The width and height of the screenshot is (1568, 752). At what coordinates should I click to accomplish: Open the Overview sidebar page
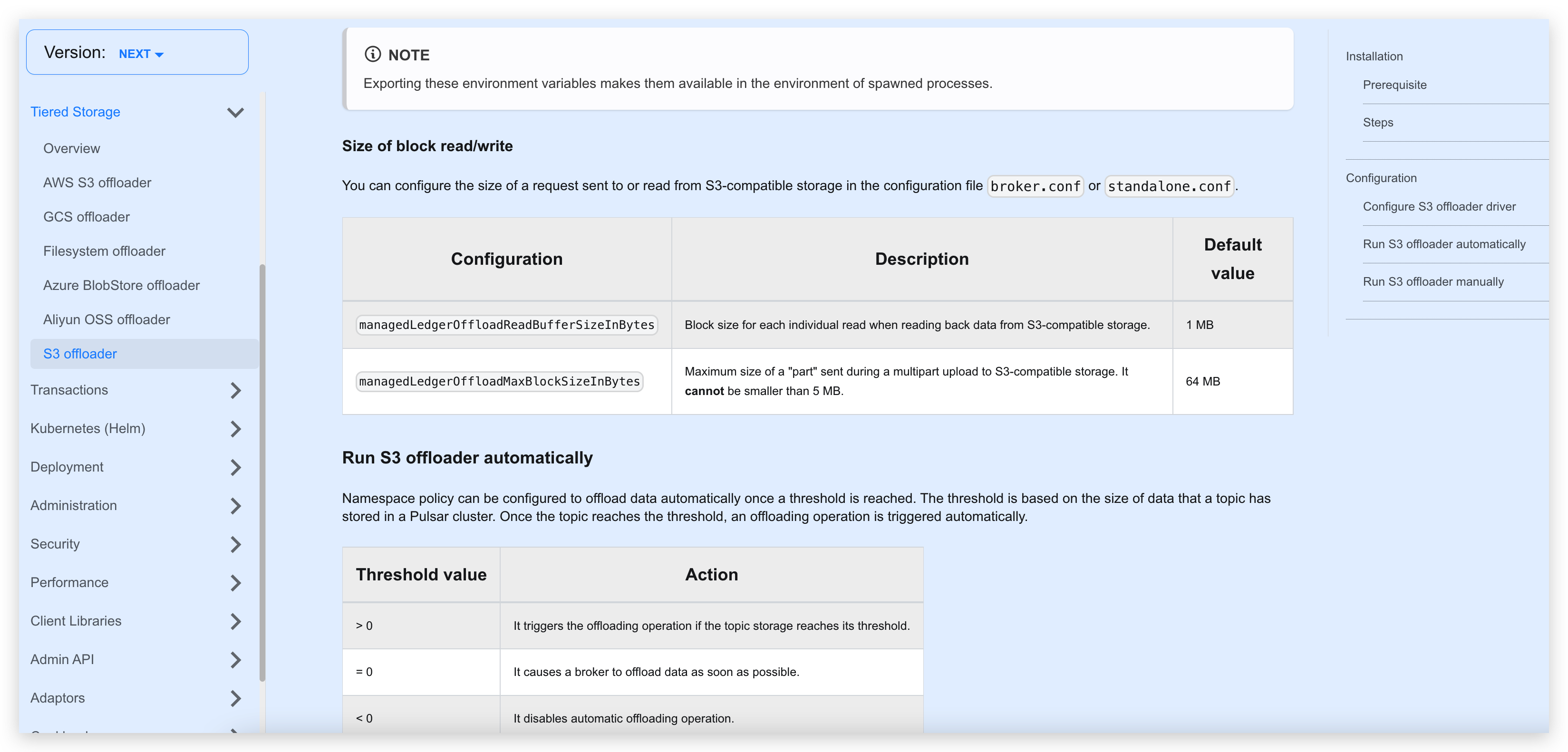[71, 148]
